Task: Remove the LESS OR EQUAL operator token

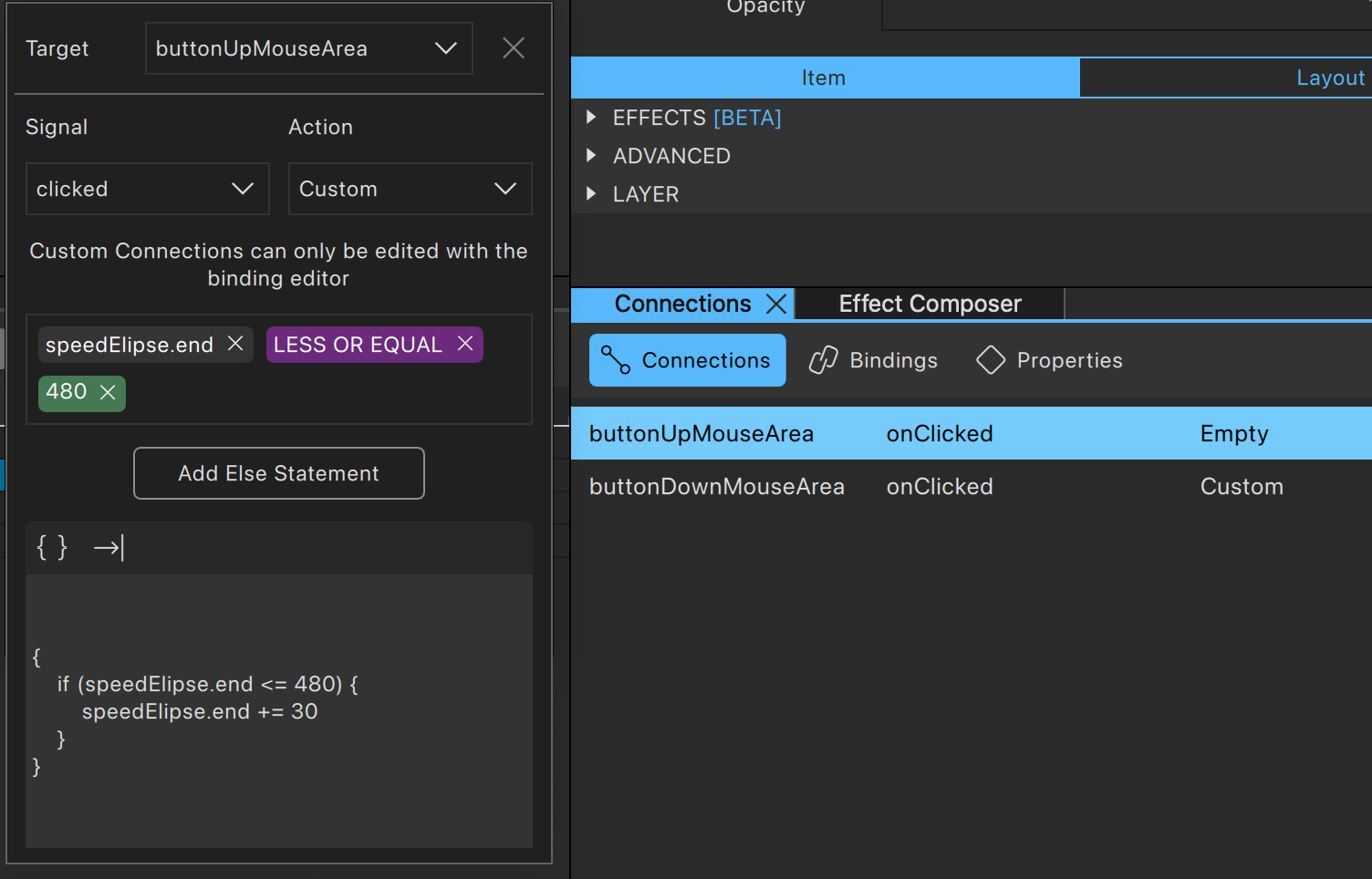Action: [465, 344]
